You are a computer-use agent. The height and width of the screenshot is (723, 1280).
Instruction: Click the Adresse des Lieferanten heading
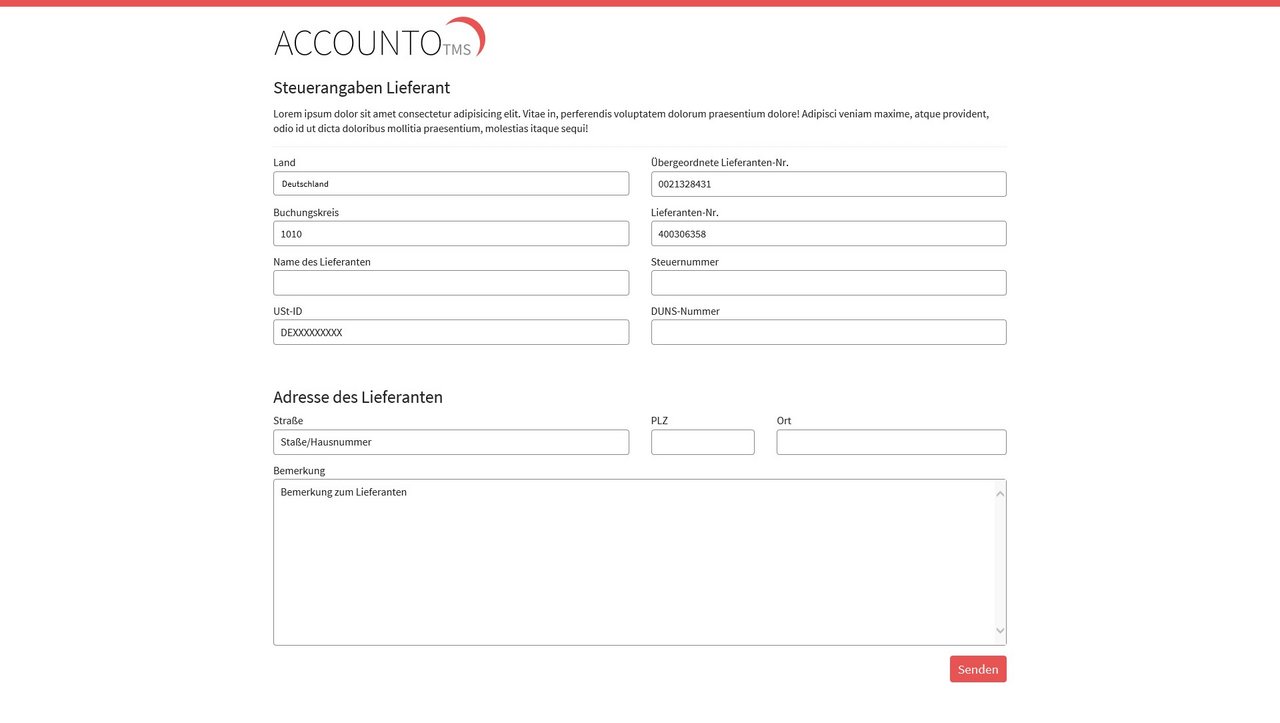coord(358,397)
